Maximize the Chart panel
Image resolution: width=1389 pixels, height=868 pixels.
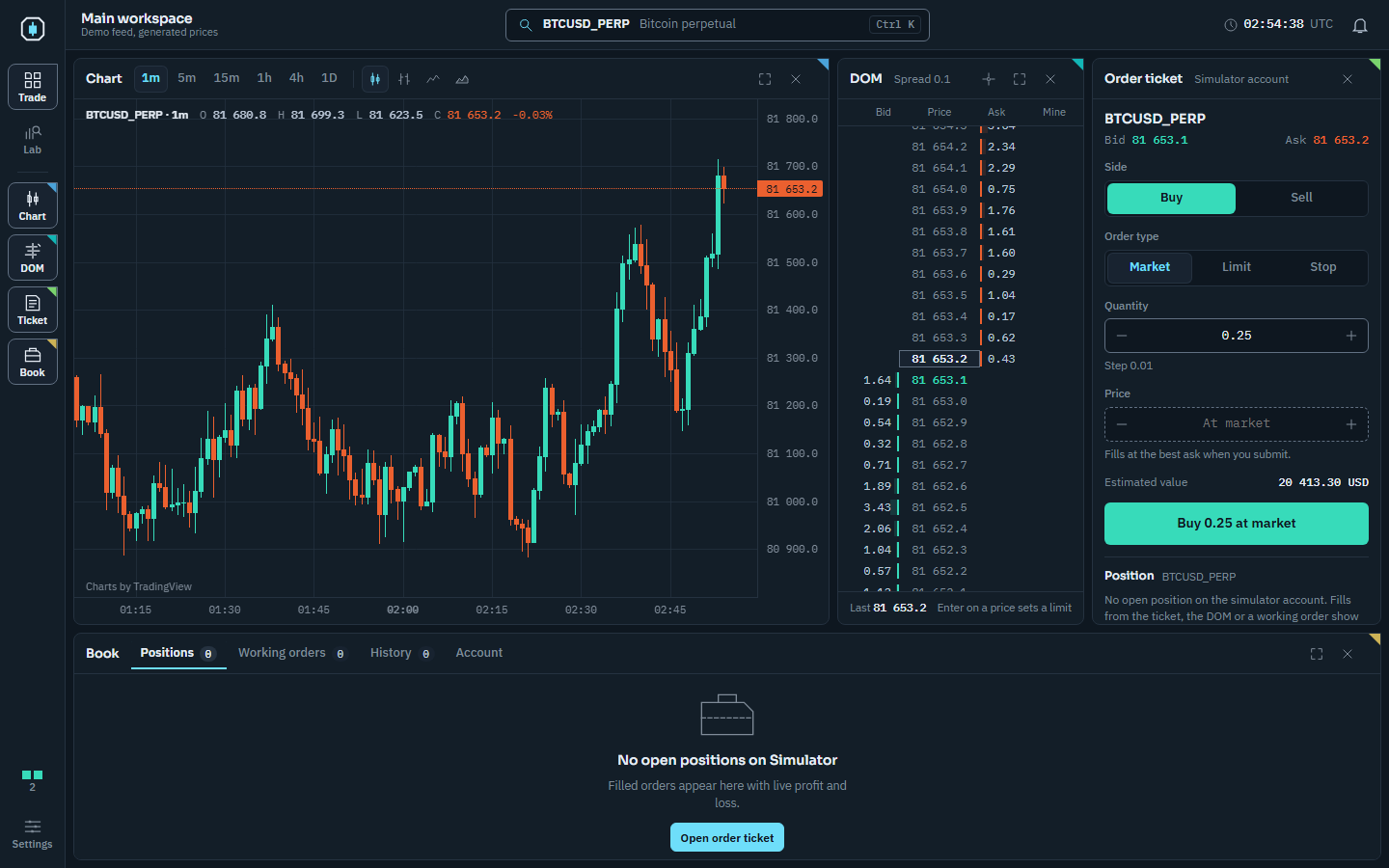pyautogui.click(x=765, y=79)
